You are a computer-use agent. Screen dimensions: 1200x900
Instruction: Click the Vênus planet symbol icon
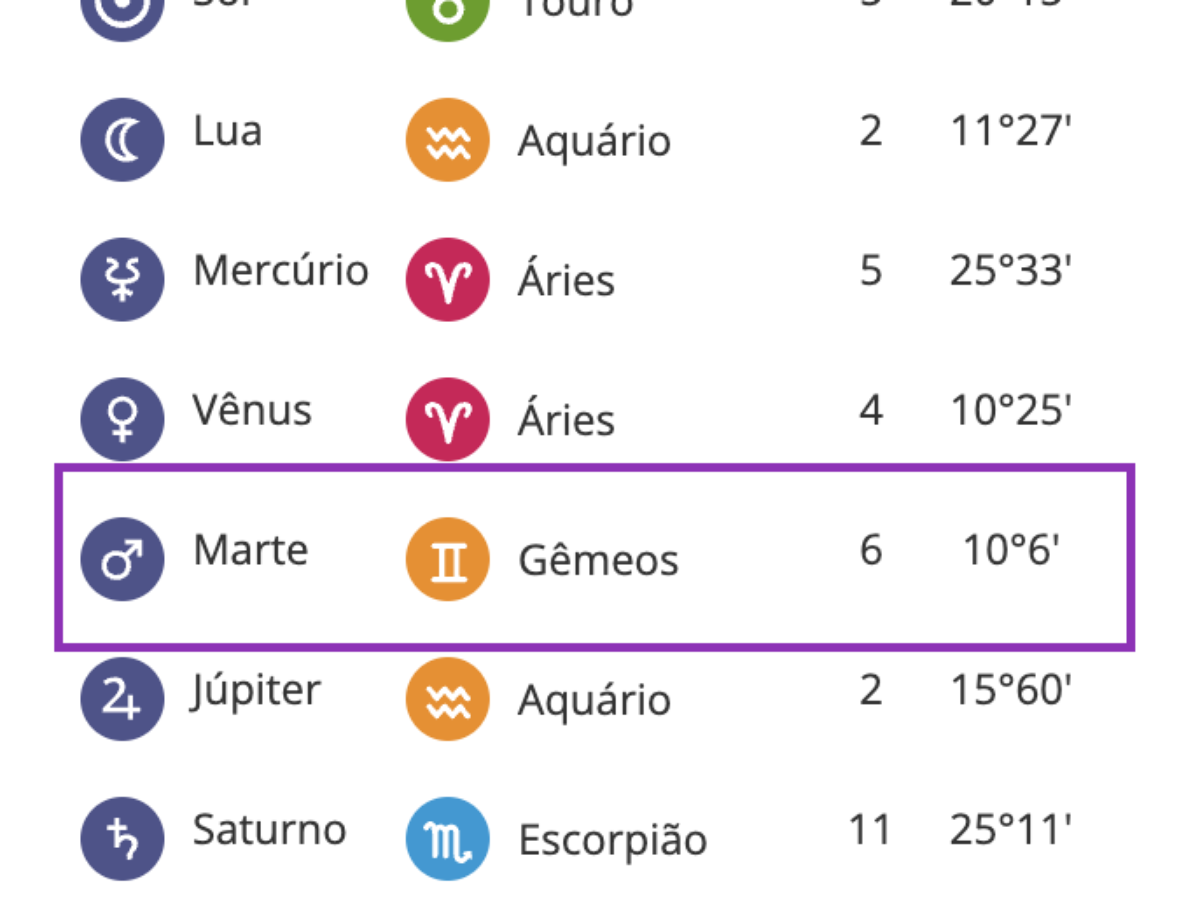pyautogui.click(x=122, y=420)
